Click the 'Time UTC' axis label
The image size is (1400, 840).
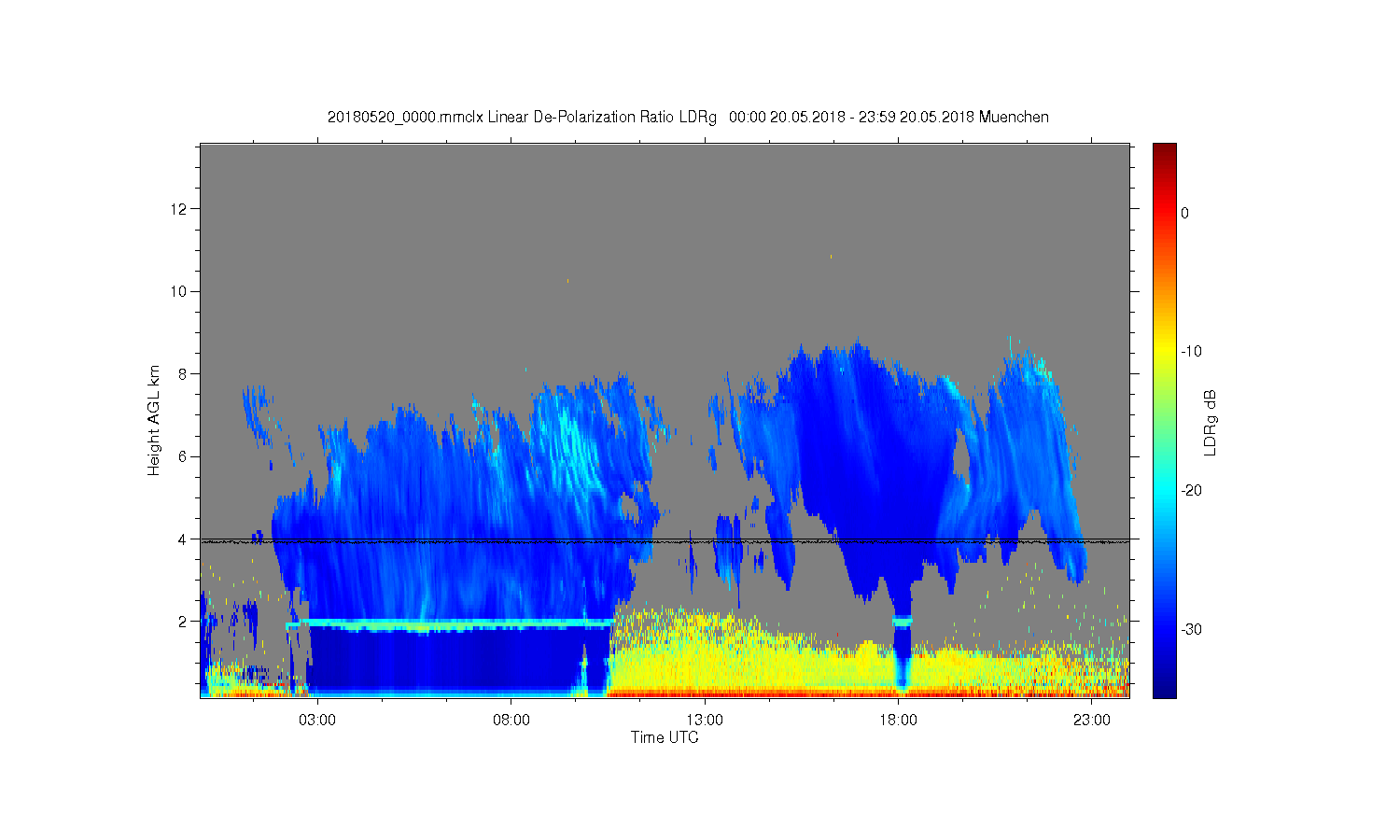665,737
